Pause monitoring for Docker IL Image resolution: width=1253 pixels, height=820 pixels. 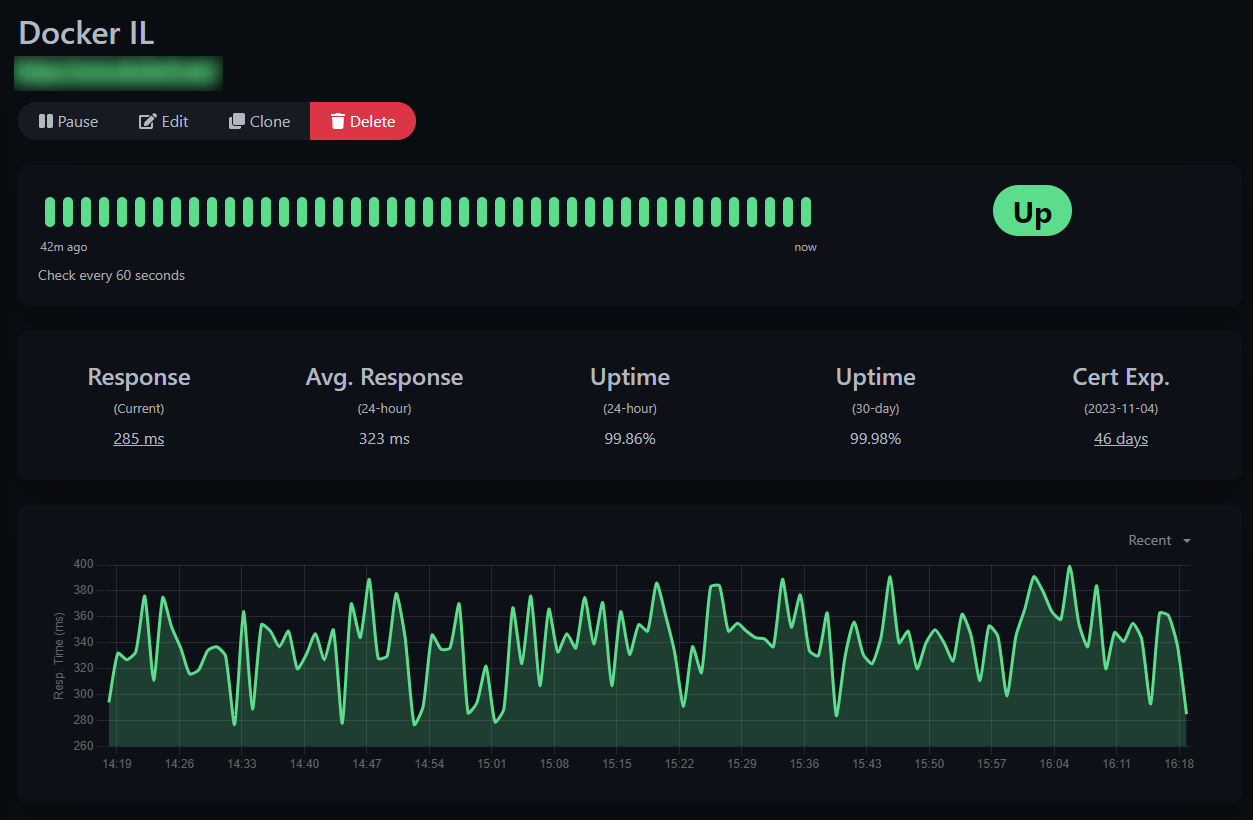[68, 121]
